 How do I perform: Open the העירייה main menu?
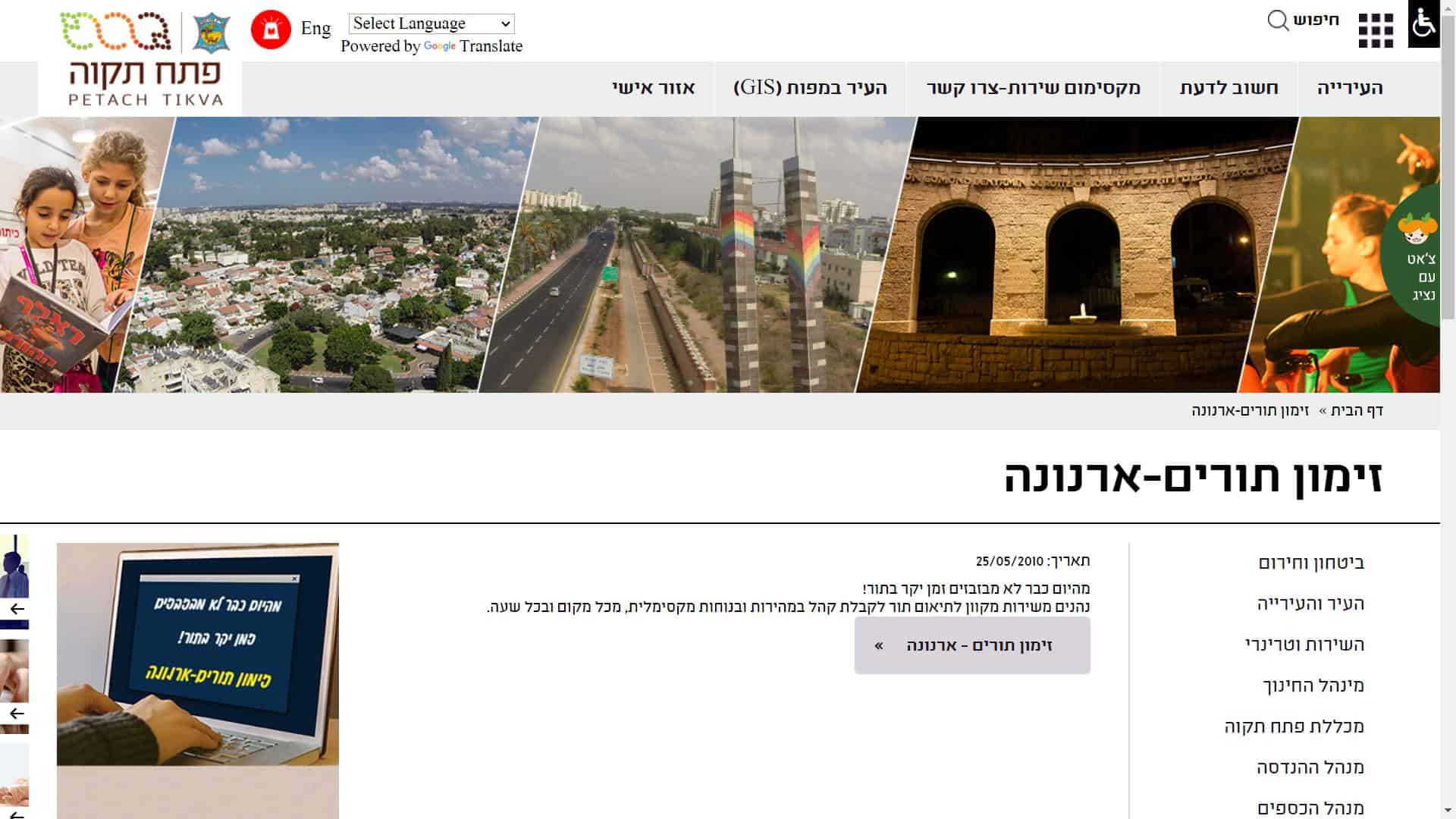1350,88
